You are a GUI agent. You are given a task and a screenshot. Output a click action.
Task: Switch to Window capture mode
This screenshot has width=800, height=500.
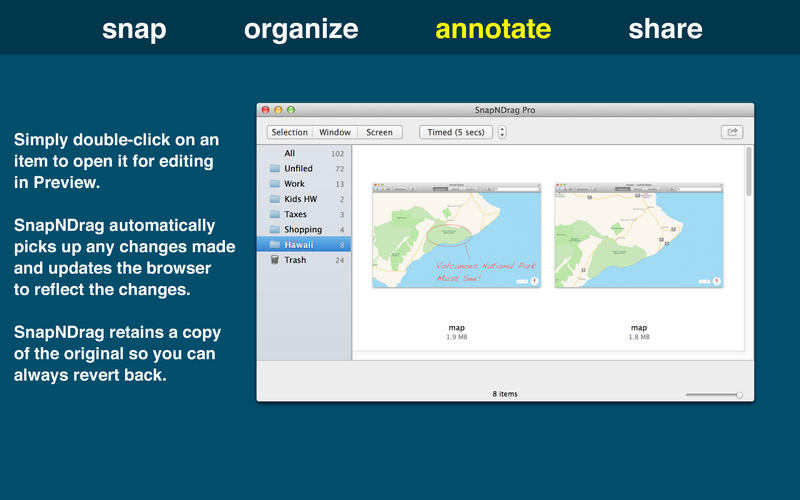click(335, 132)
